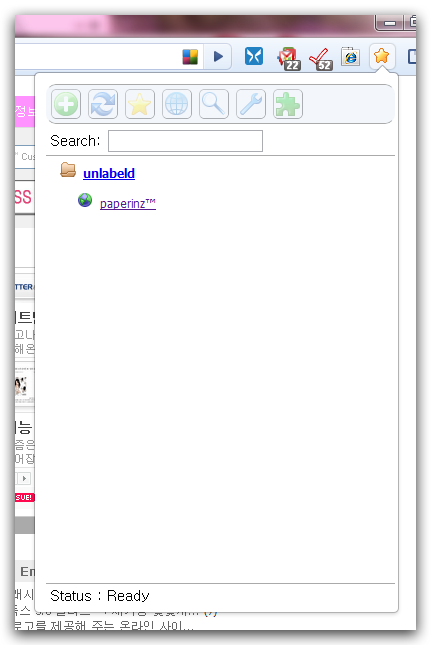Image resolution: width=431 pixels, height=645 pixels.
Task: Open the unlabeld folder link
Action: coord(109,173)
